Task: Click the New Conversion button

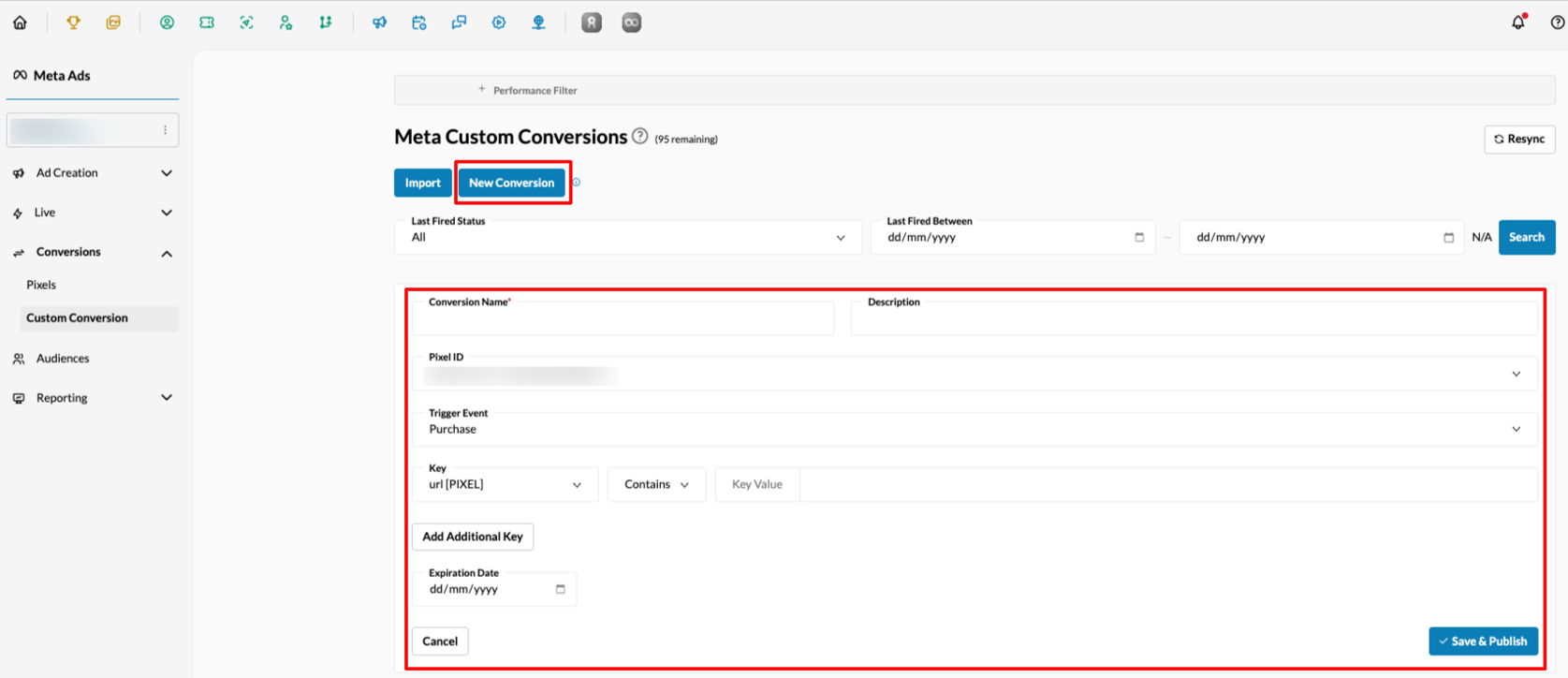Action: [x=511, y=183]
